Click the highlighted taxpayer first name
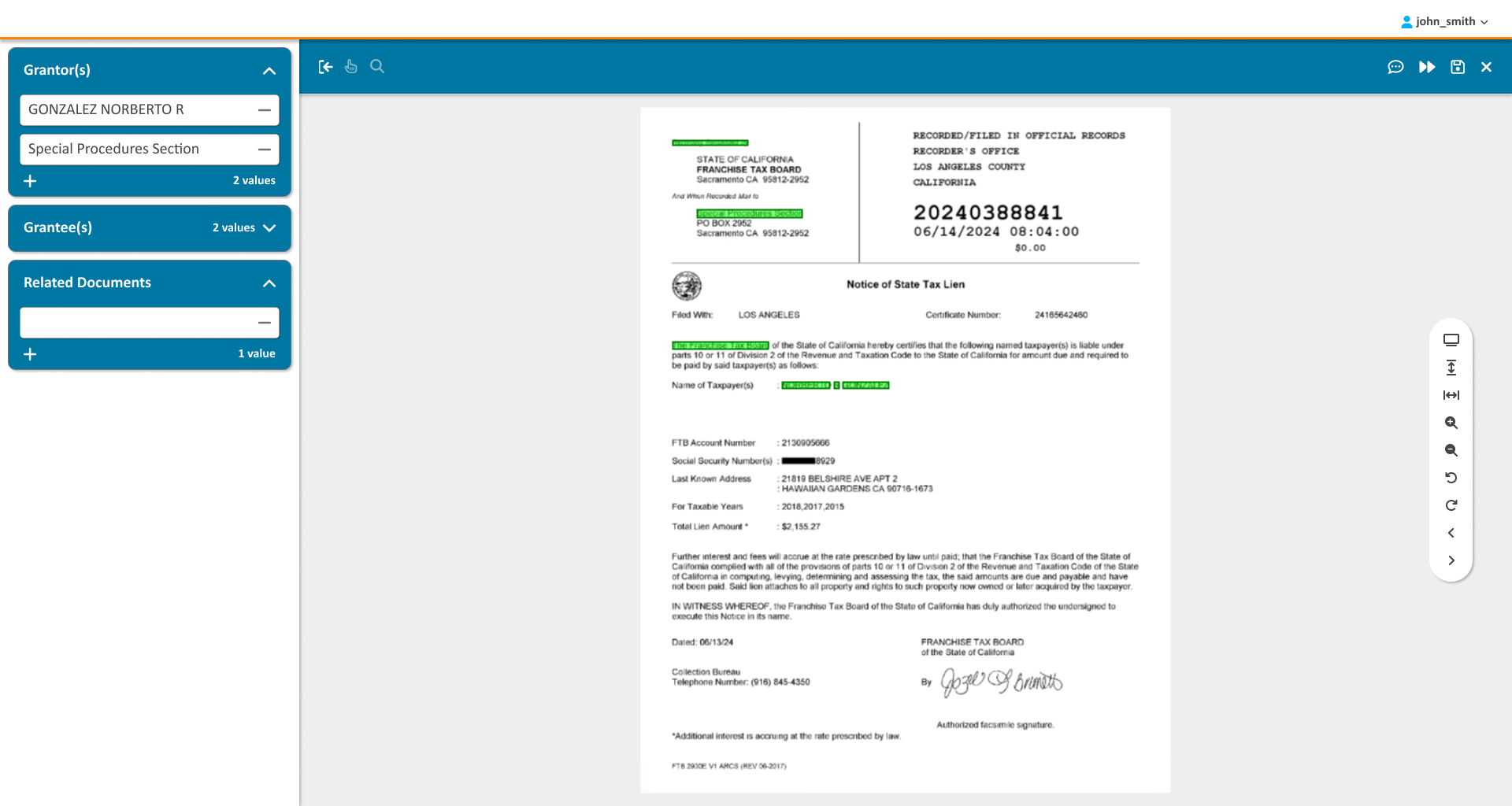The width and height of the screenshot is (1512, 806). coord(806,386)
